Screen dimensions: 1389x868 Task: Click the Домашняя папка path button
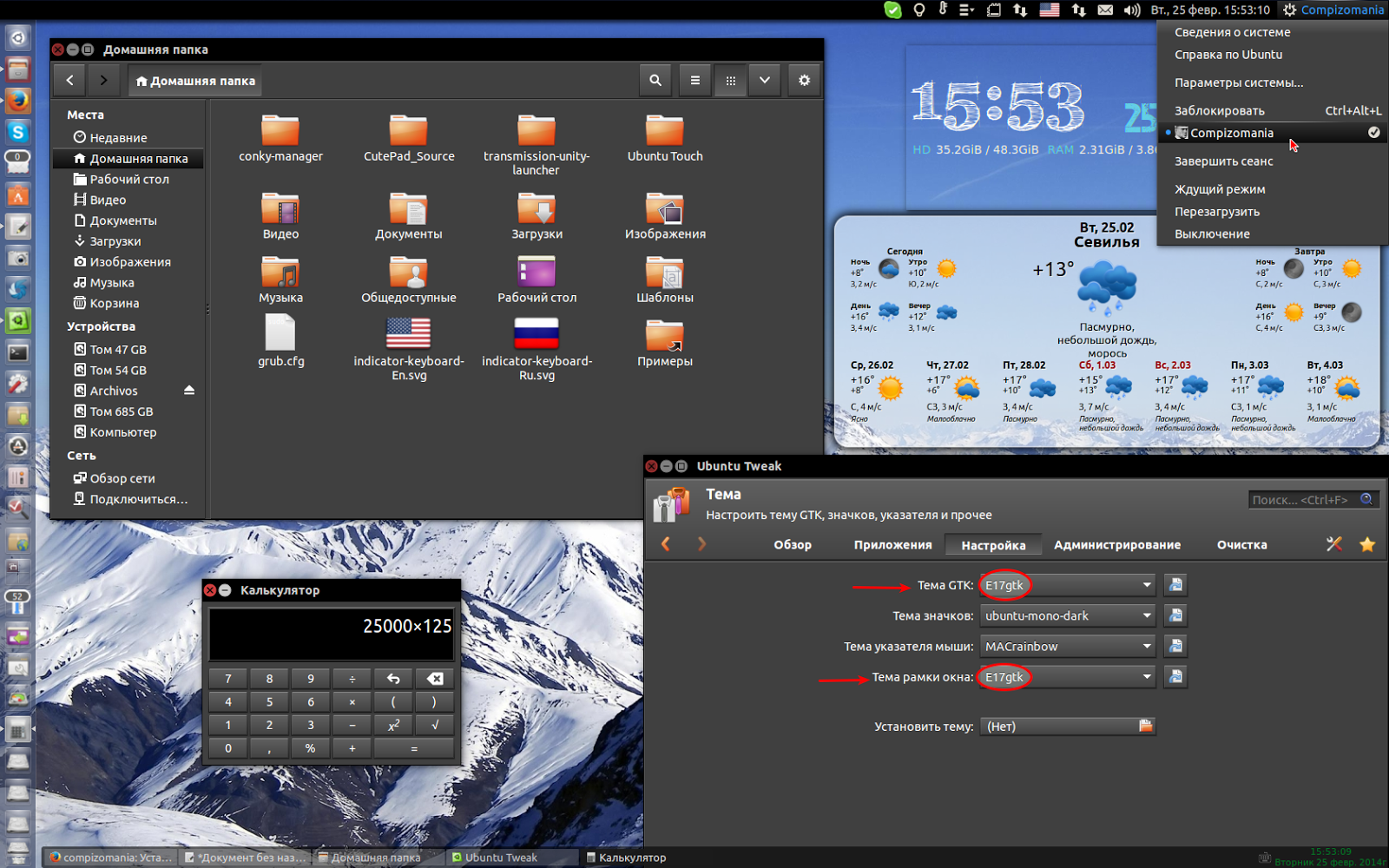click(195, 81)
